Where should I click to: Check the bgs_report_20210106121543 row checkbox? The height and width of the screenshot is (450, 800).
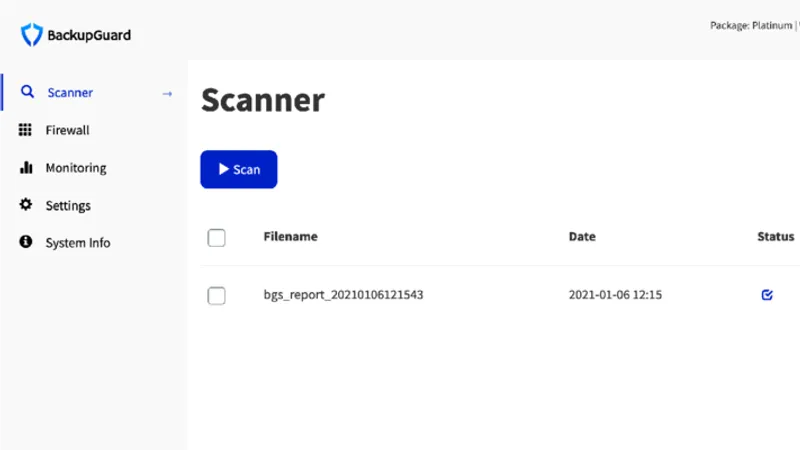click(216, 295)
